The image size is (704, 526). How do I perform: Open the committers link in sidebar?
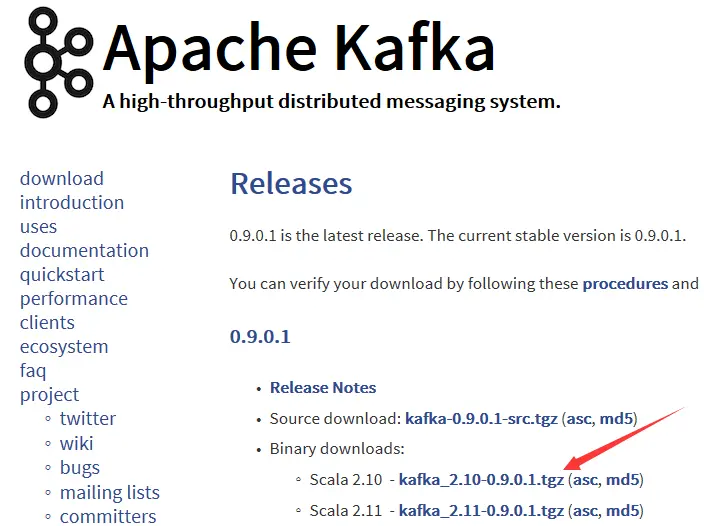tap(108, 517)
